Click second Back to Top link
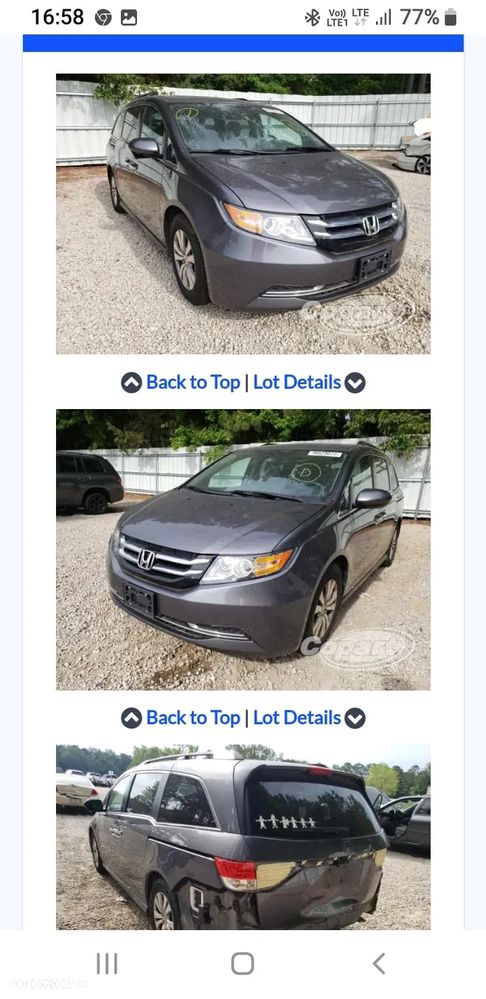The width and height of the screenshot is (486, 999). click(x=193, y=717)
